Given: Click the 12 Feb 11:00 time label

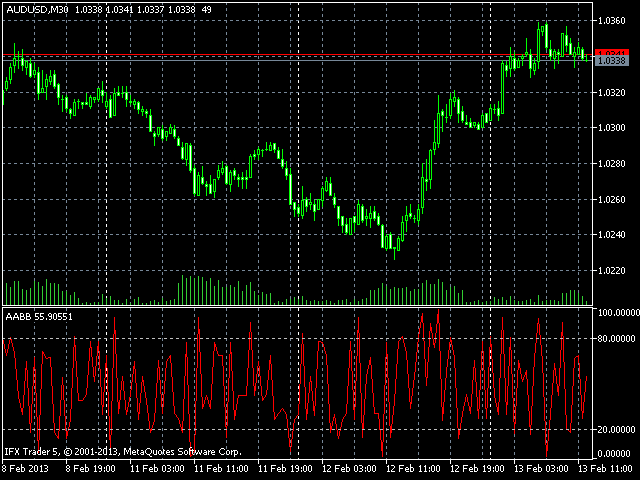Looking at the screenshot, I should (x=413, y=468).
